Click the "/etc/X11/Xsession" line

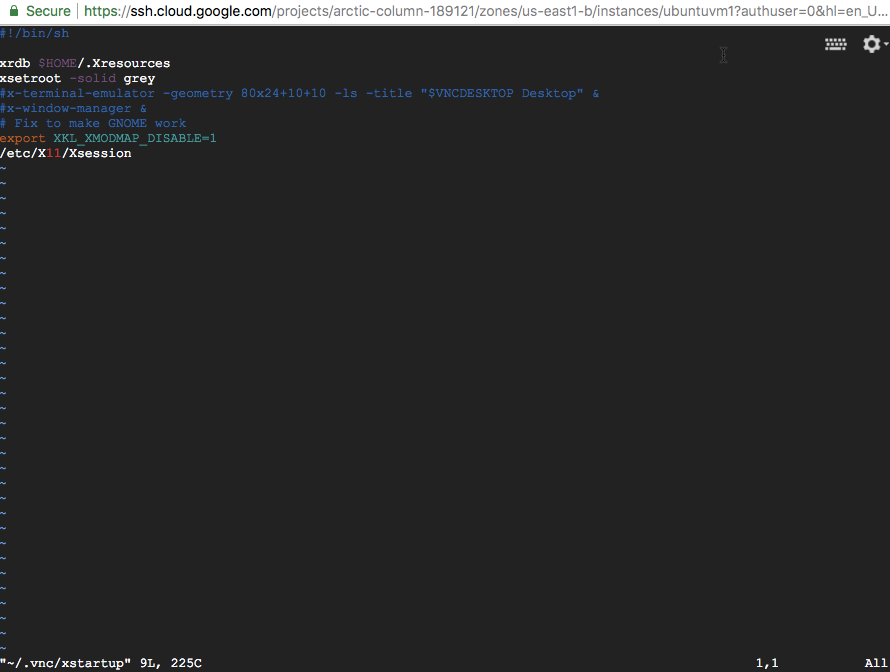pos(66,153)
